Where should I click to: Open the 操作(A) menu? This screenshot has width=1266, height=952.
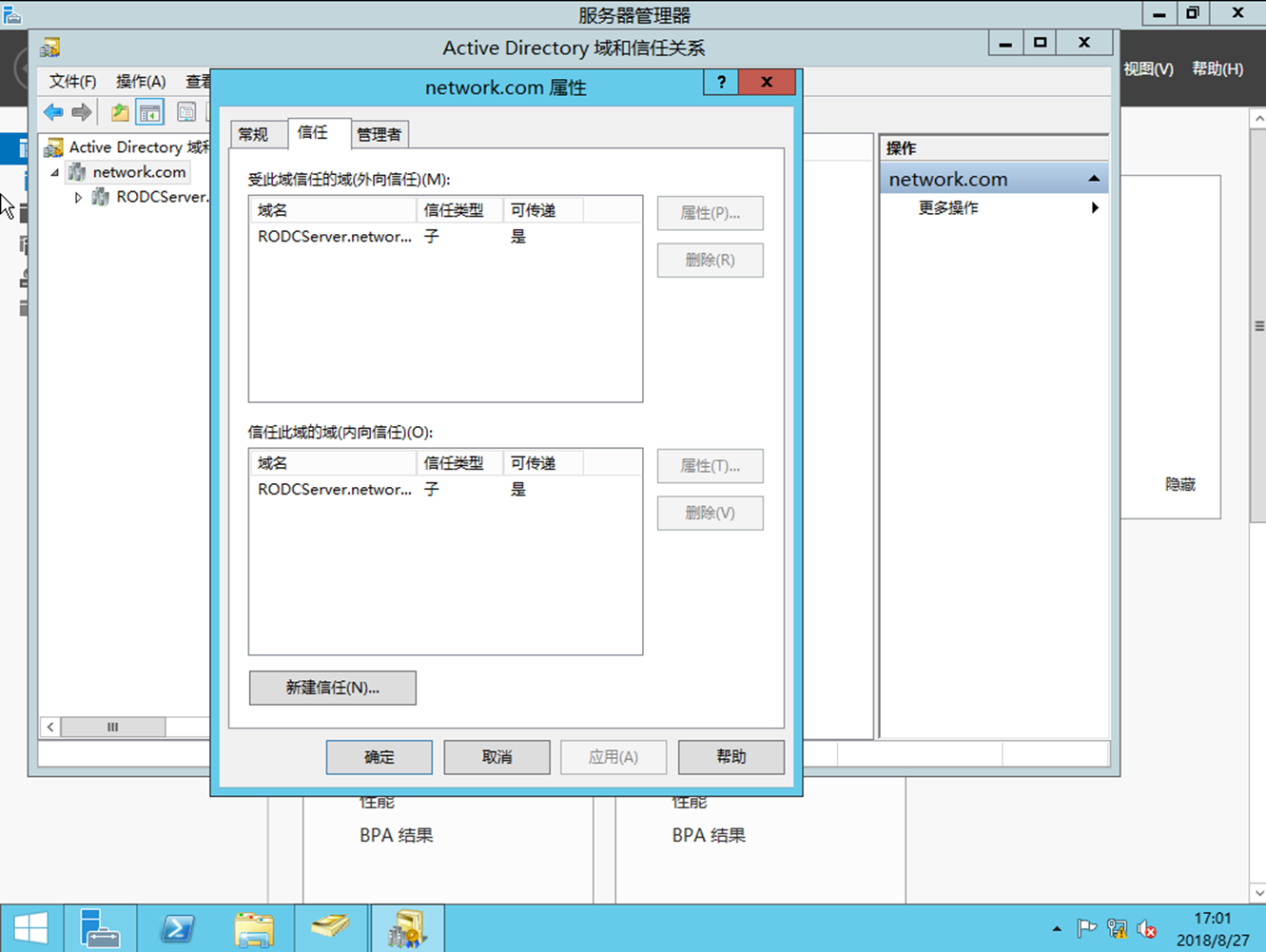click(141, 82)
